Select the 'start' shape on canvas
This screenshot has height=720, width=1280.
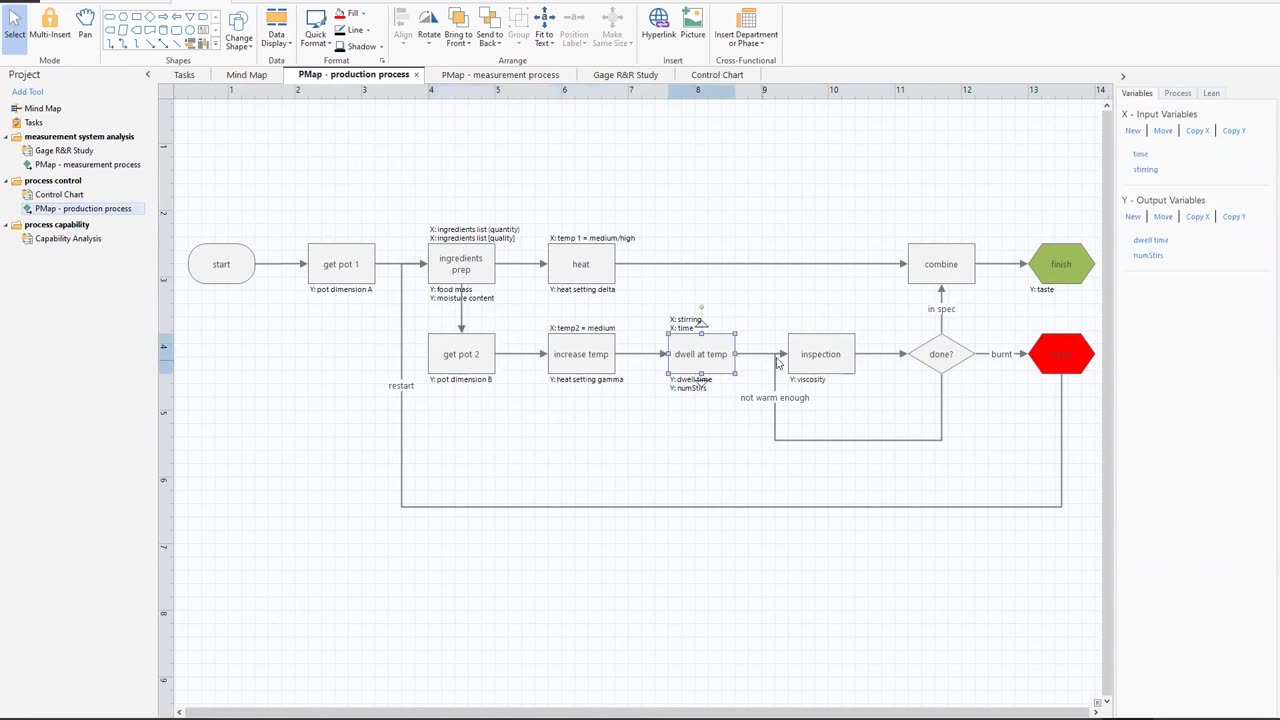[x=221, y=264]
